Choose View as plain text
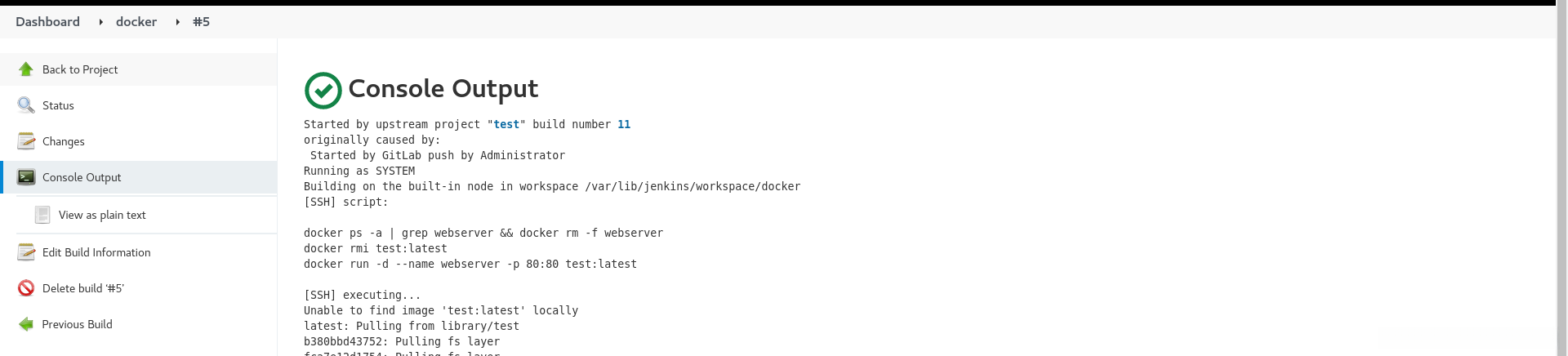The height and width of the screenshot is (356, 1568). 102,215
